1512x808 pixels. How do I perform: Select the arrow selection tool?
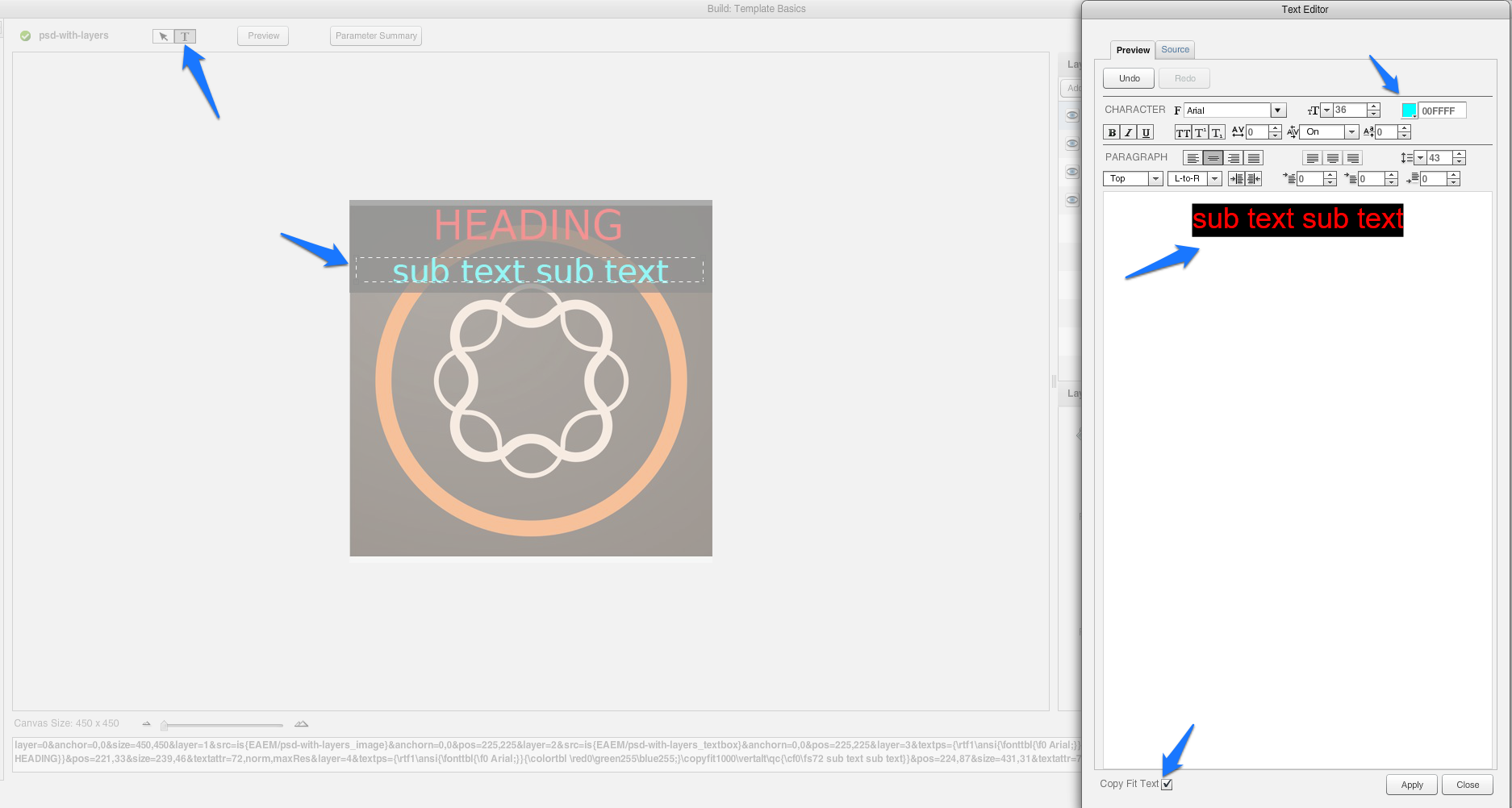(x=162, y=35)
